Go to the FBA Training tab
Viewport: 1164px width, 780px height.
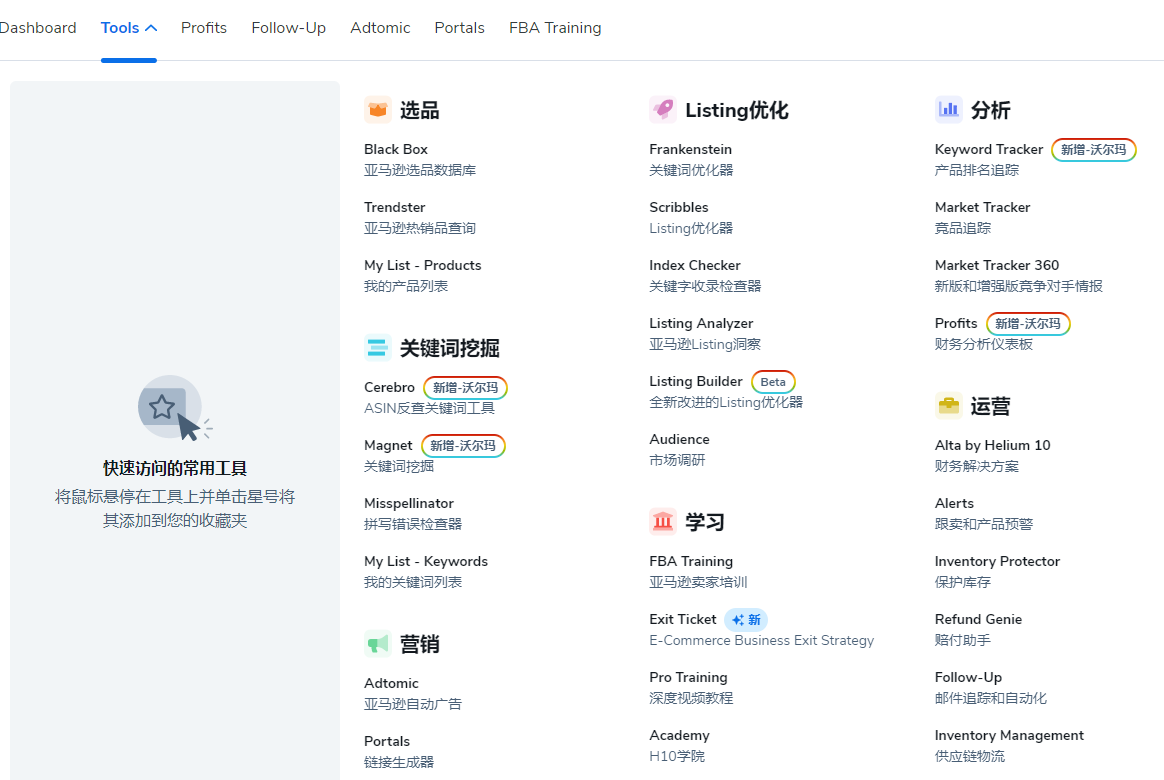(x=555, y=27)
